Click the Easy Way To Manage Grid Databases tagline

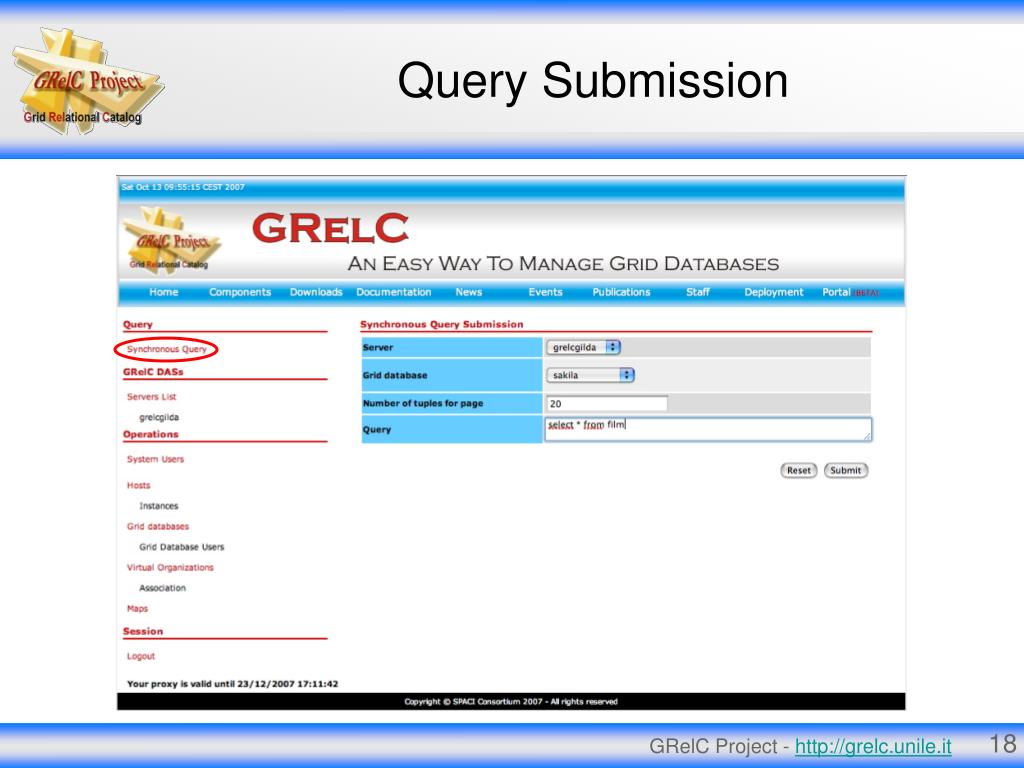[x=563, y=264]
